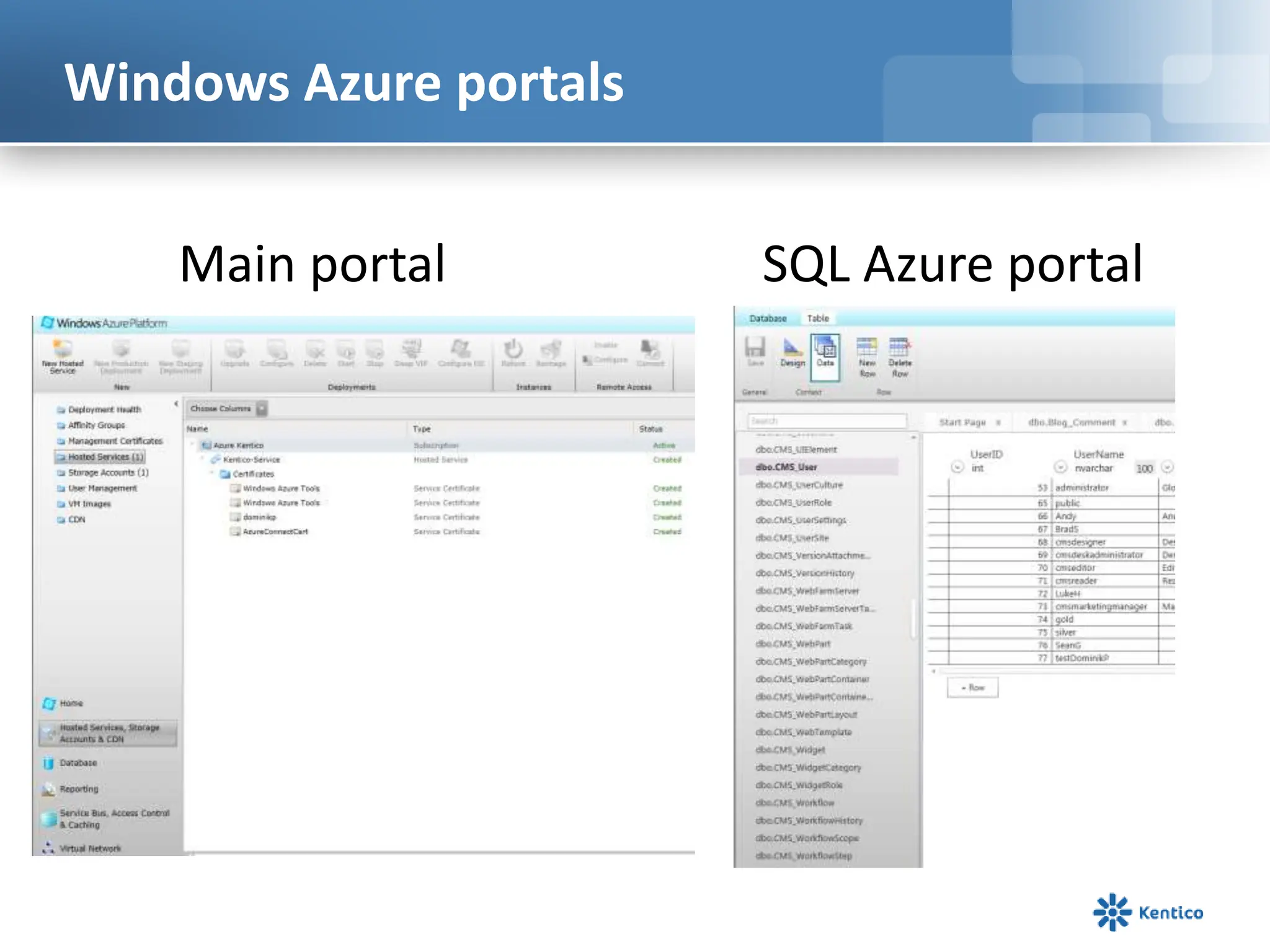Image resolution: width=1270 pixels, height=952 pixels.
Task: Click the New Hosted Service icon
Action: [63, 348]
